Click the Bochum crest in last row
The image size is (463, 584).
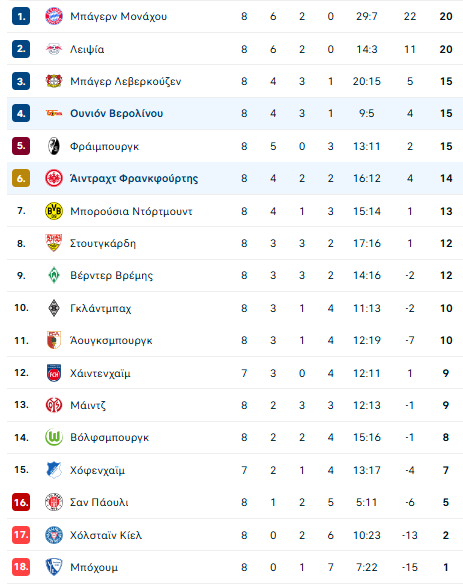(54, 567)
